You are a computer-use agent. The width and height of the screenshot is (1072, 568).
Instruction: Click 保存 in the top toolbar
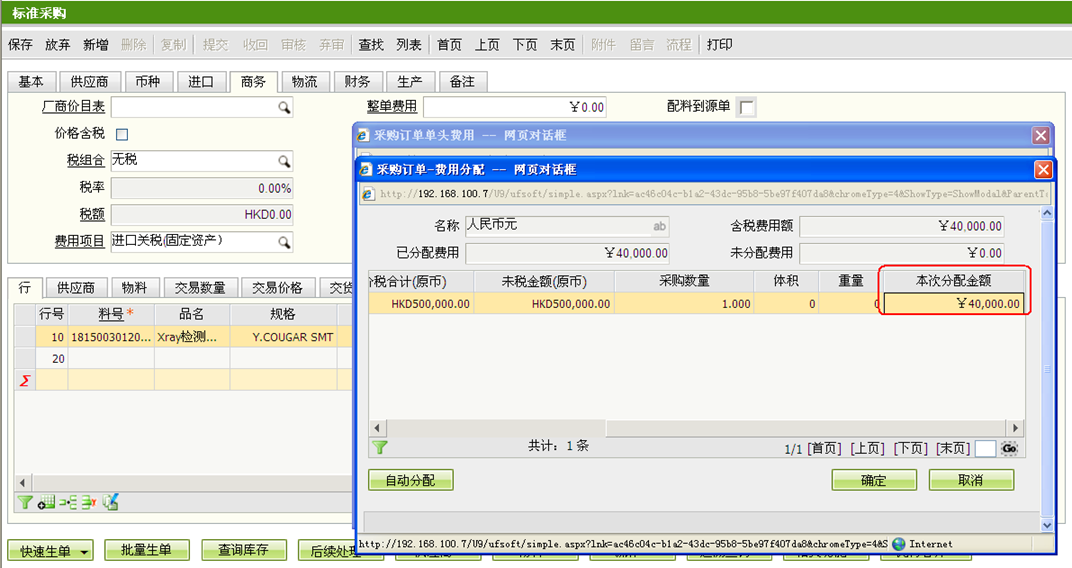[20, 45]
